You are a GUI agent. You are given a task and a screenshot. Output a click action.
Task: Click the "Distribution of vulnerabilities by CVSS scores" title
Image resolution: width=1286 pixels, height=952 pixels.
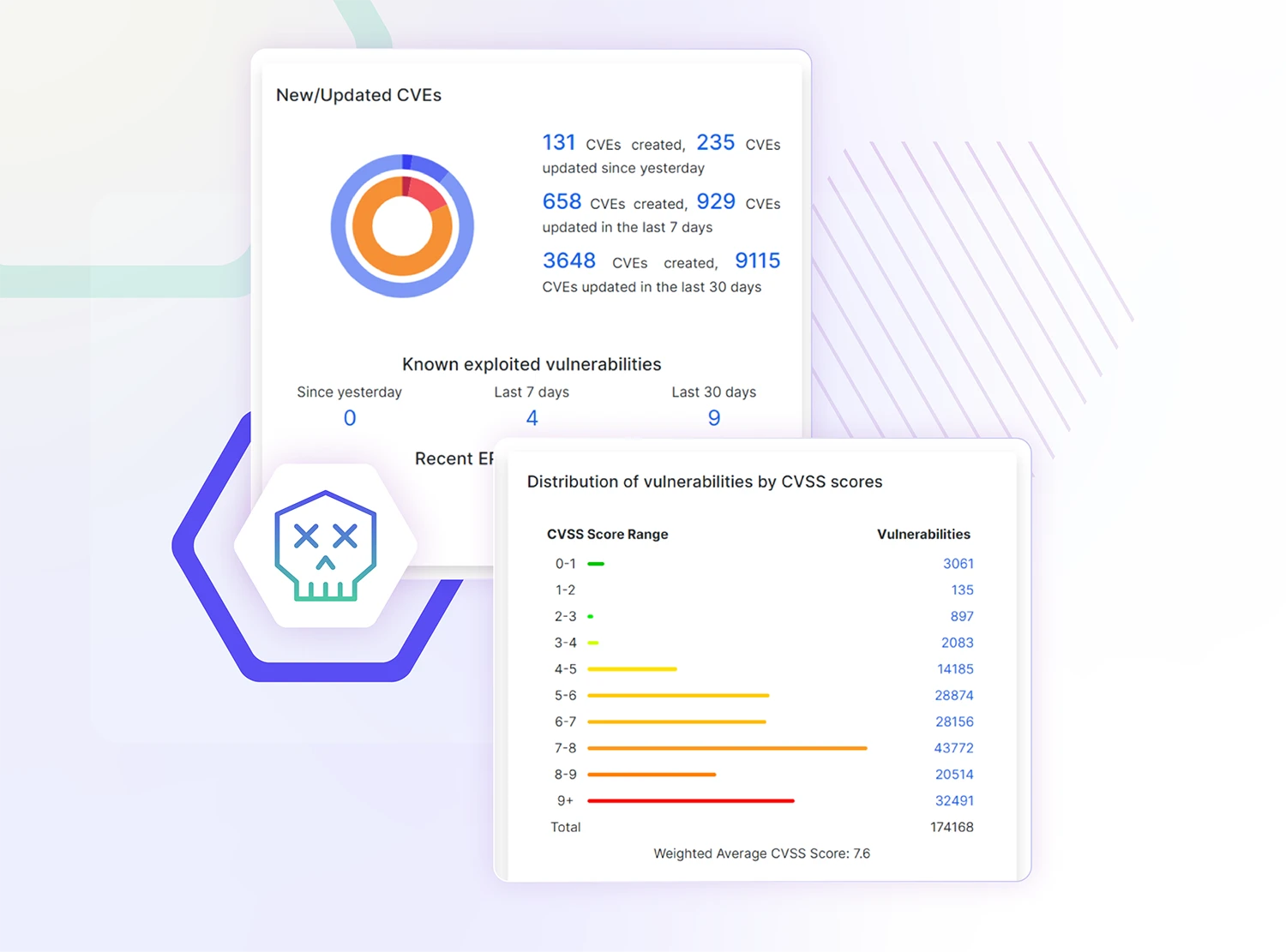click(x=705, y=482)
